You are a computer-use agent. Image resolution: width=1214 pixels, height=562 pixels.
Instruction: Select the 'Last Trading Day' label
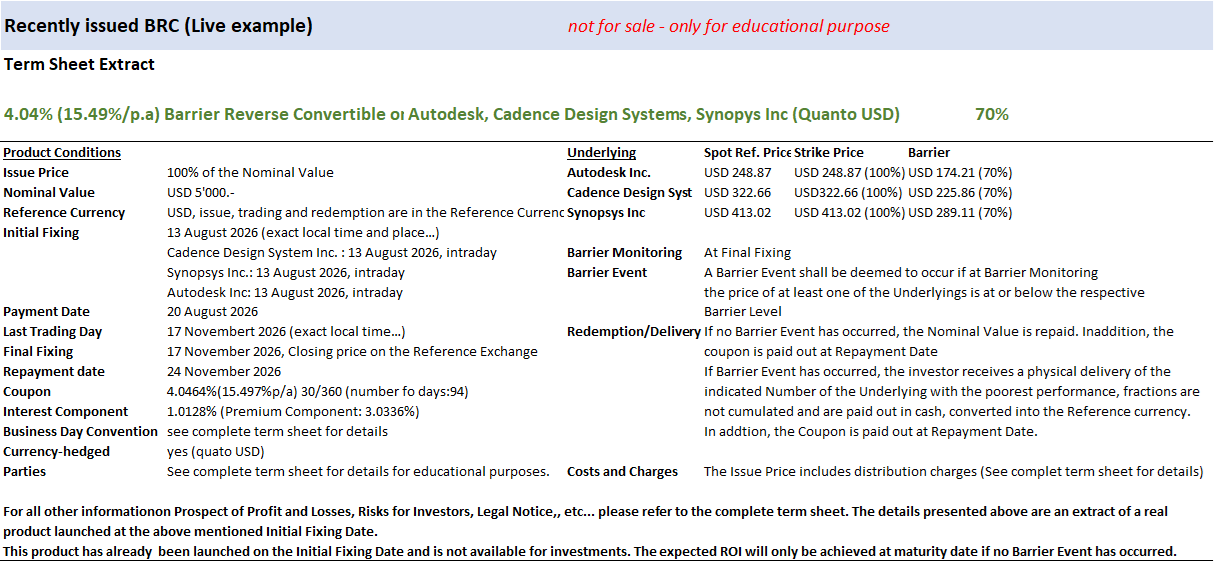(x=52, y=332)
